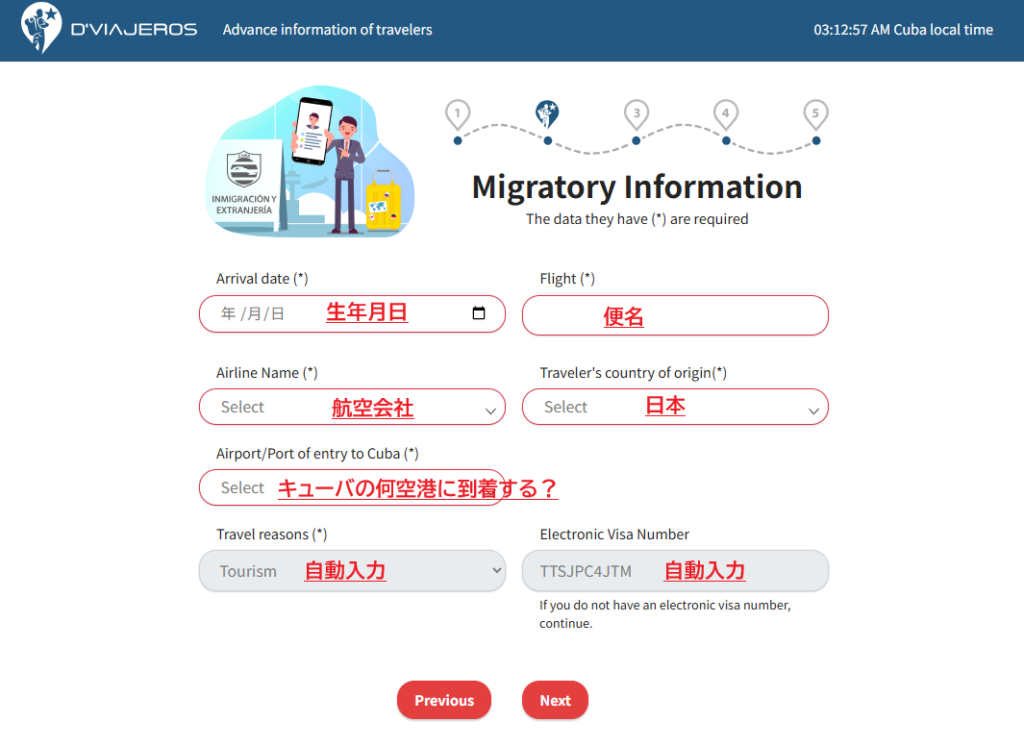
Task: Open the Arrival date calendar picker icon
Action: pos(478,313)
